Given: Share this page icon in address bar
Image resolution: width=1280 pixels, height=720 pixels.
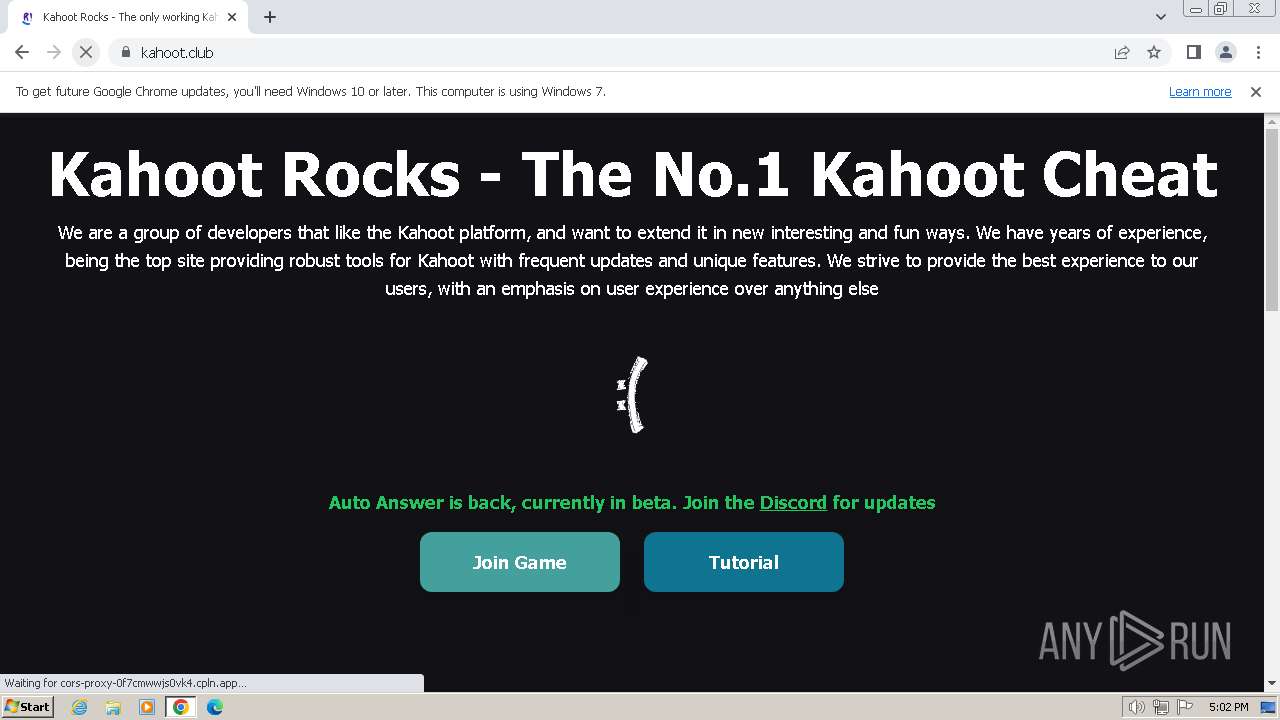Looking at the screenshot, I should tap(1122, 52).
